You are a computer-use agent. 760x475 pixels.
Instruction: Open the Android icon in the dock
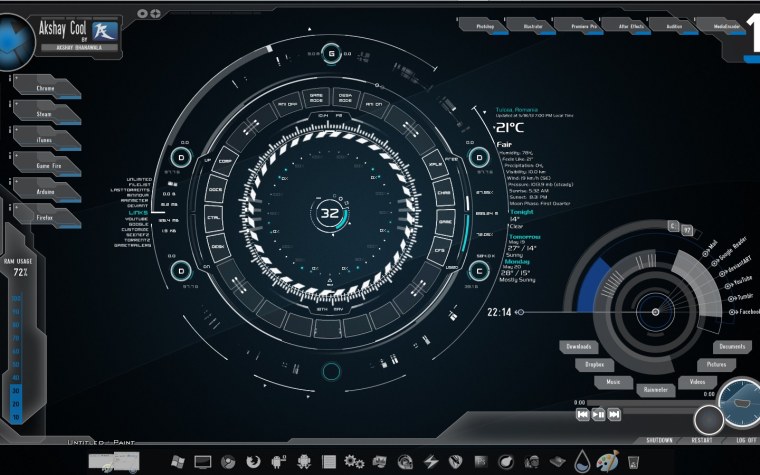point(305,462)
